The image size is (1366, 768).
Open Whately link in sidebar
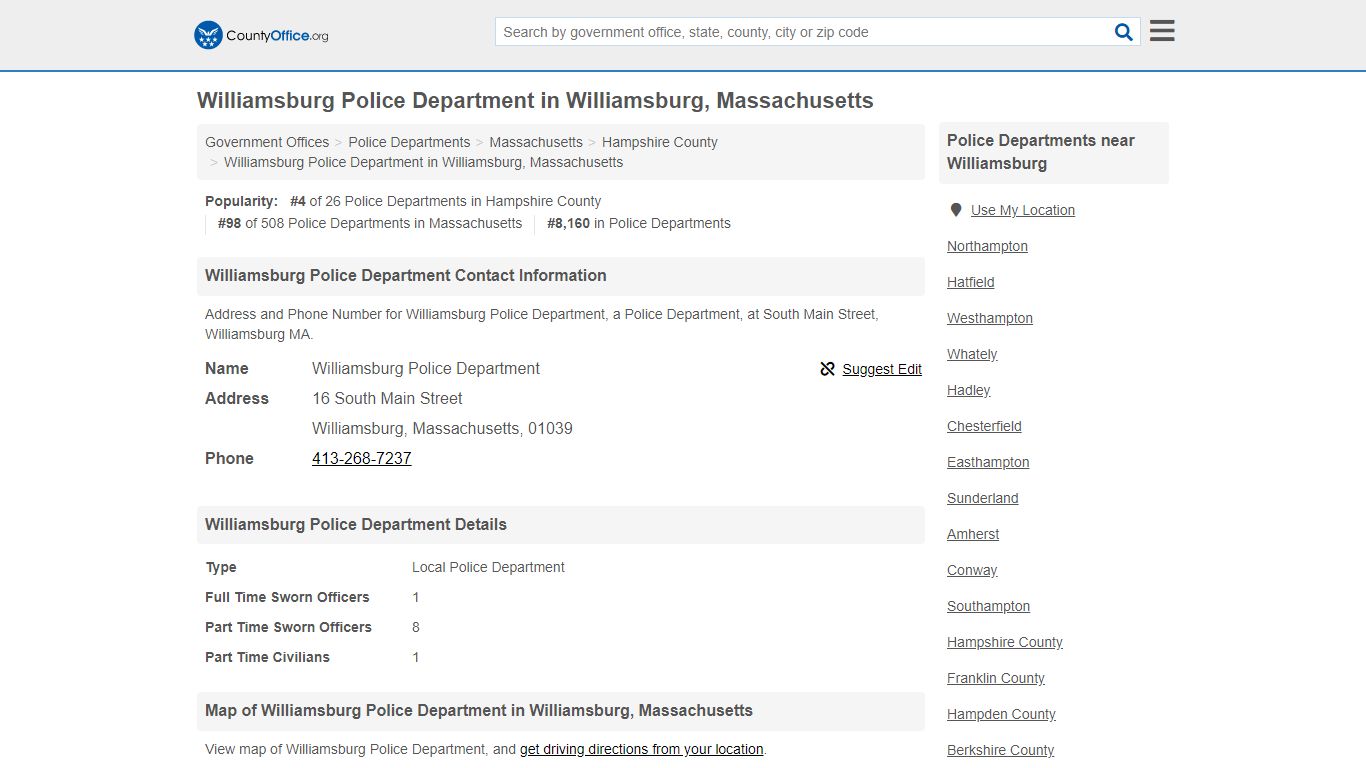coord(972,354)
